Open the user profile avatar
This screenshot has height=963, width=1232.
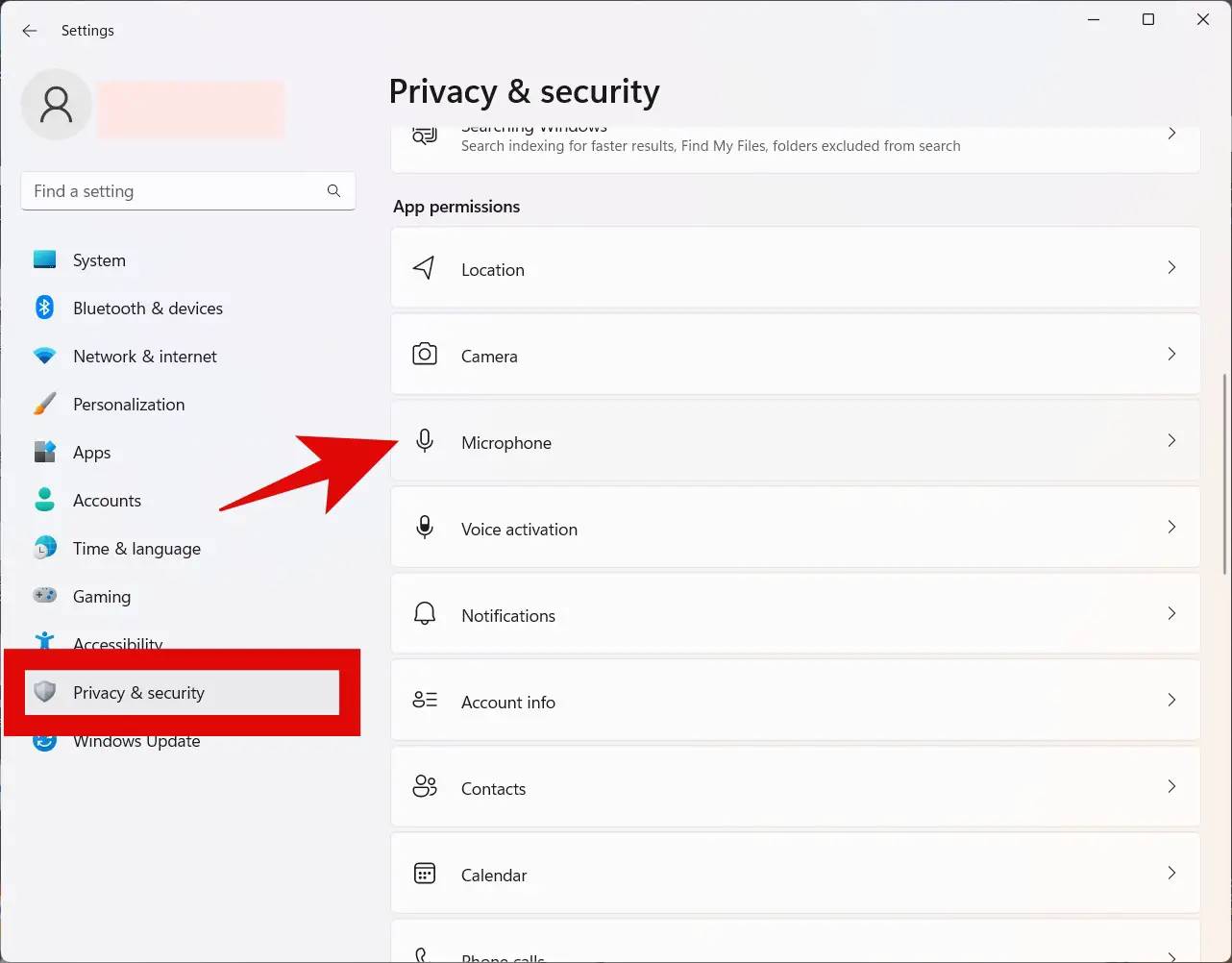click(x=57, y=105)
